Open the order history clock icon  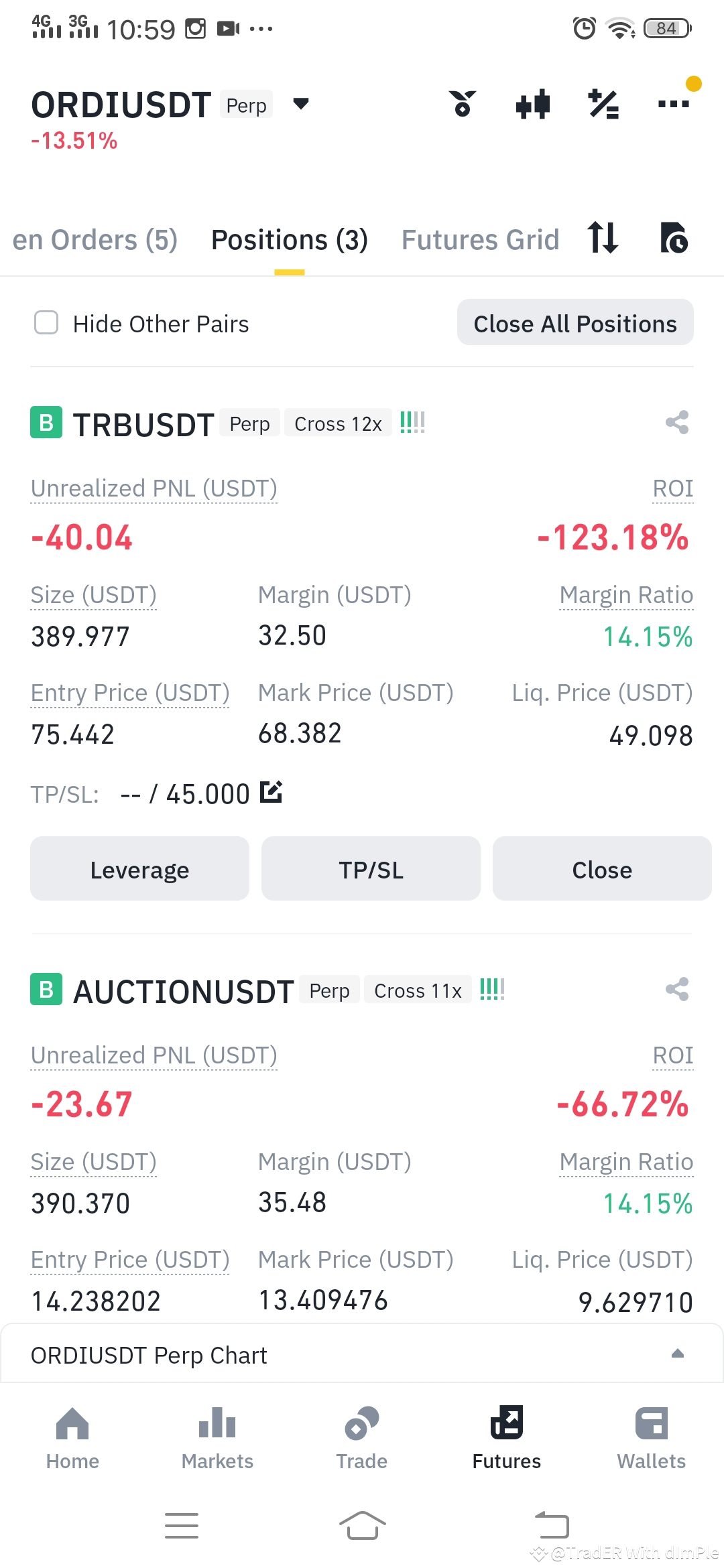[674, 238]
